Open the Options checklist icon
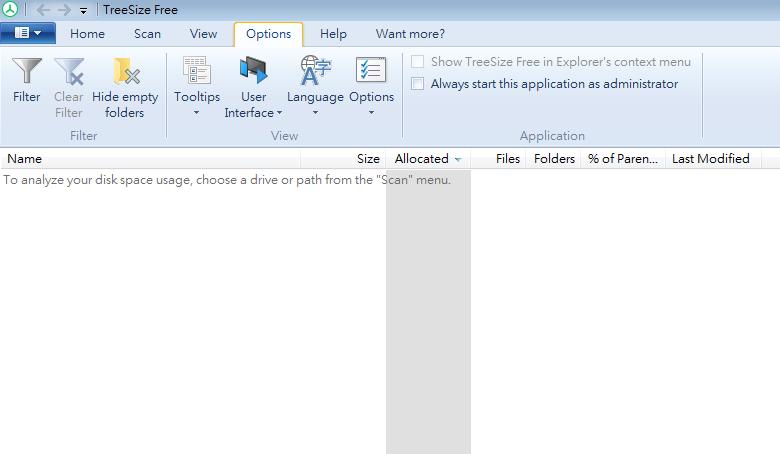This screenshot has width=780, height=454. [371, 70]
